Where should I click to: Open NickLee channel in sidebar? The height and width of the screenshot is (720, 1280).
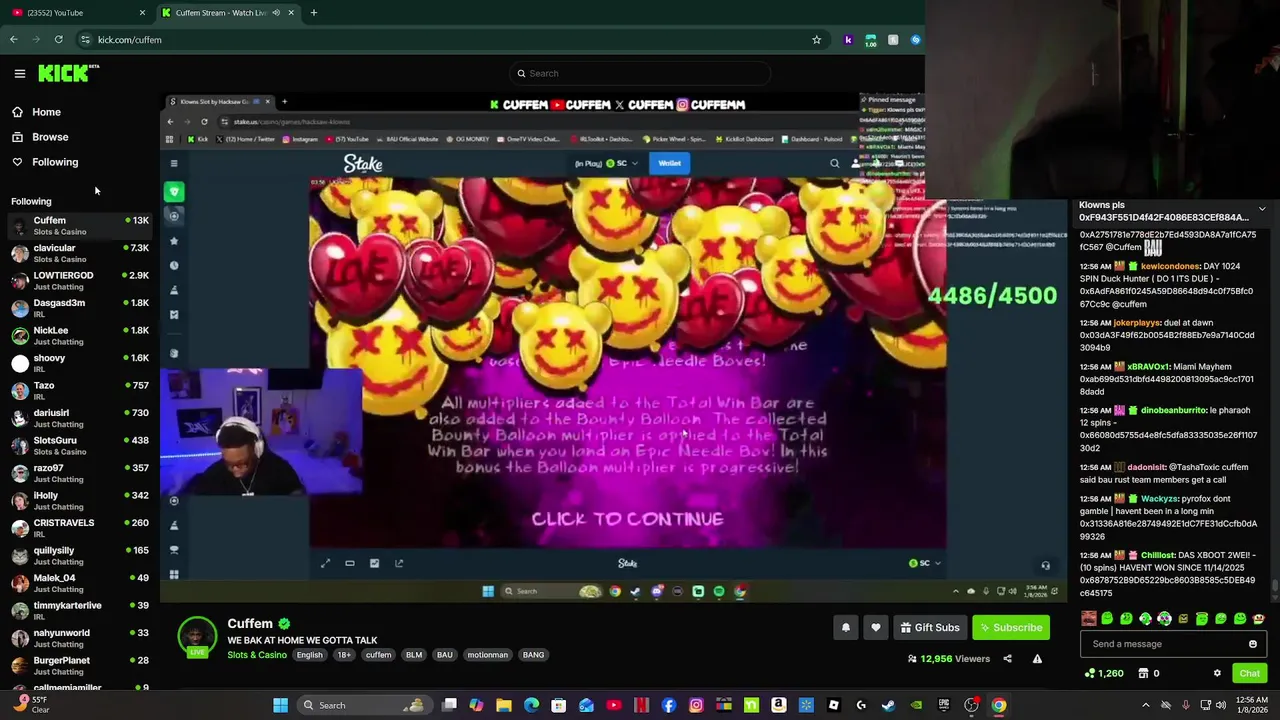coord(80,336)
